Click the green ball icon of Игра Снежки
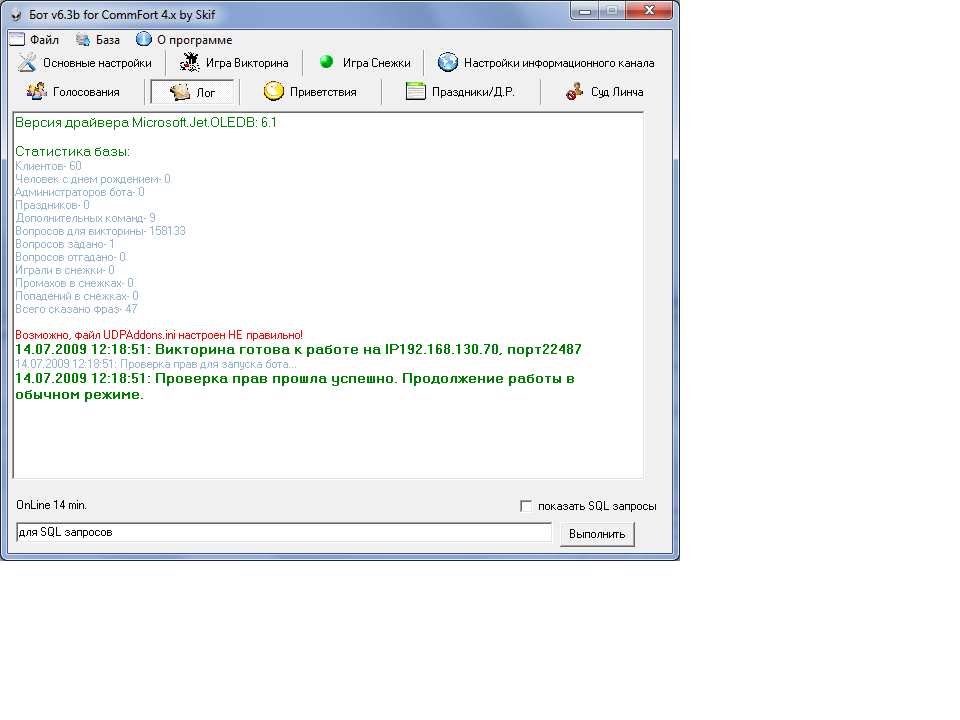 pyautogui.click(x=326, y=62)
